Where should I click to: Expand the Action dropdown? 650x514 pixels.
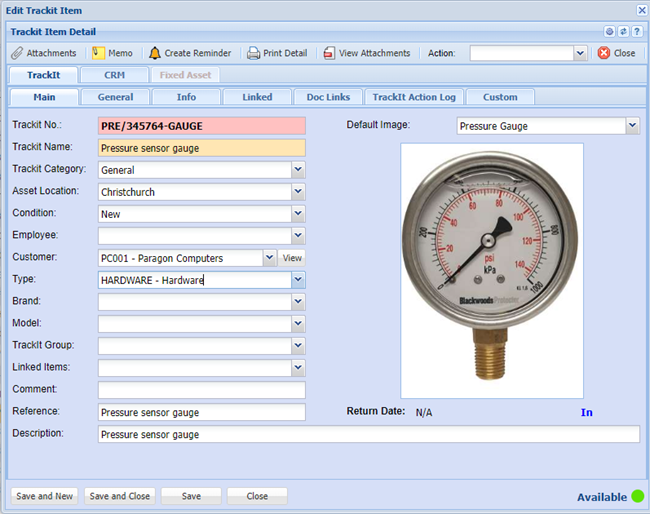[580, 53]
